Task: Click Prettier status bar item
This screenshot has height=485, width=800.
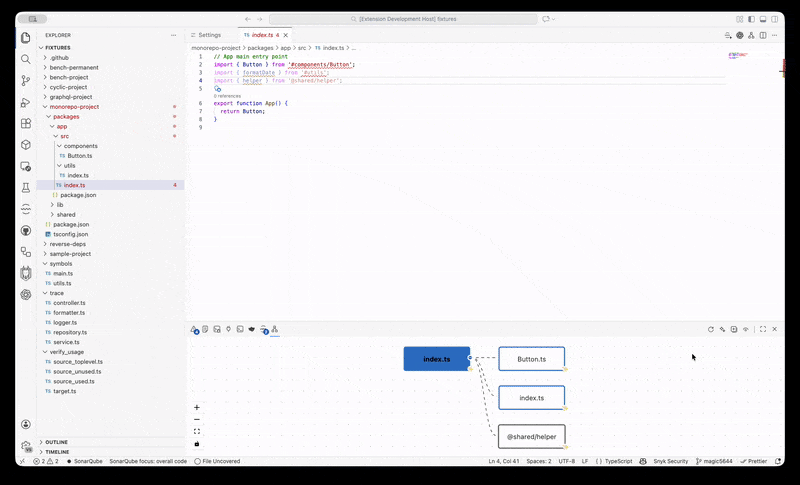Action: click(754, 461)
